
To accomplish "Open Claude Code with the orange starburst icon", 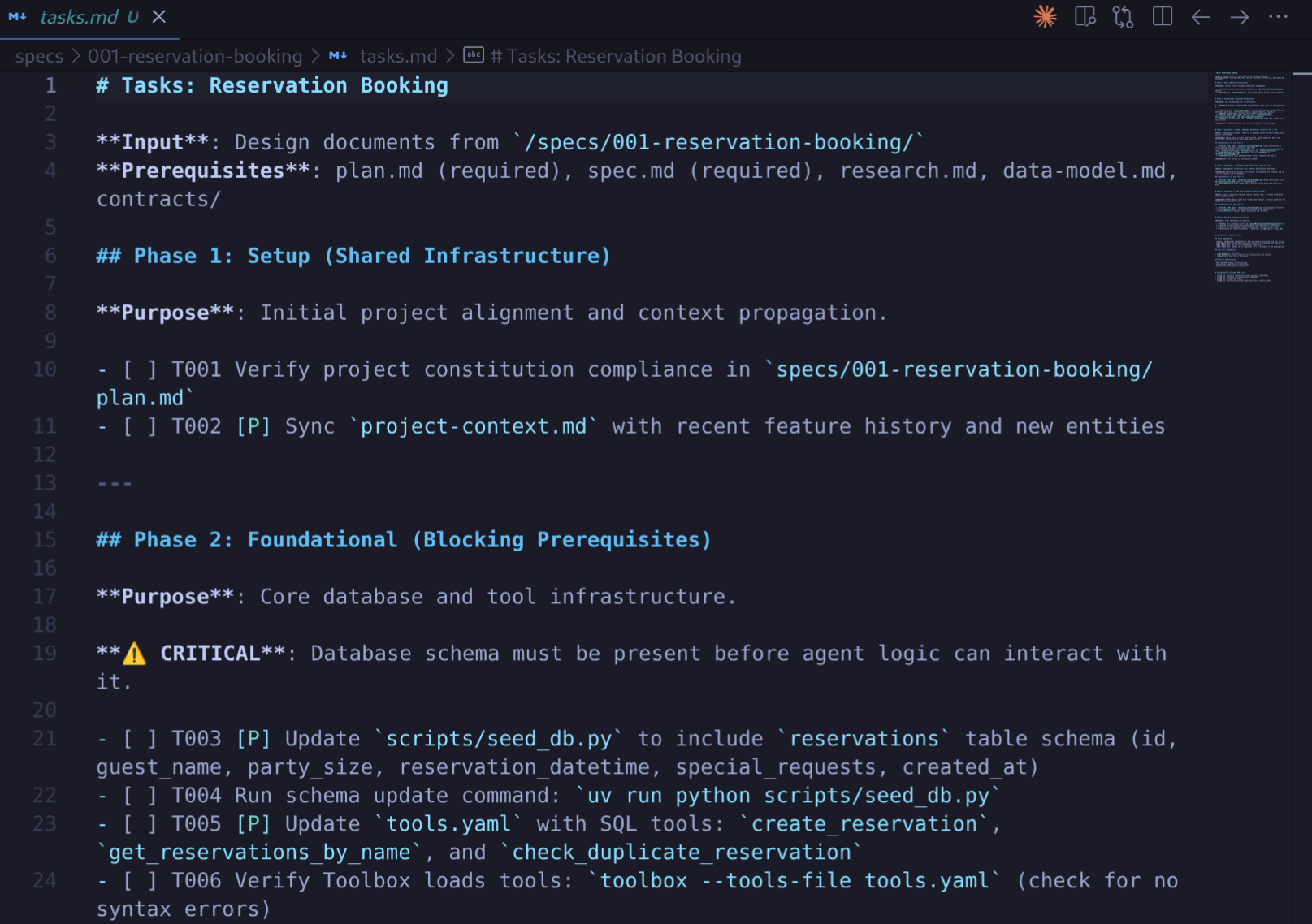I will pos(1045,17).
